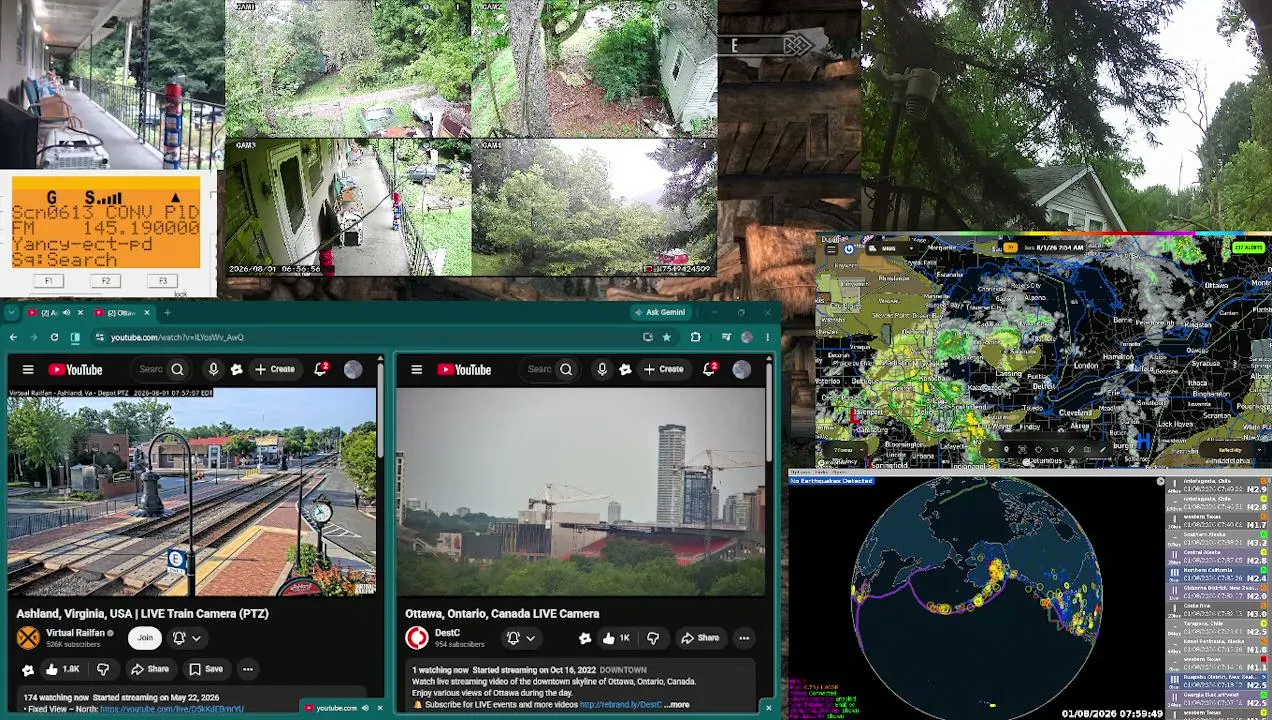Viewport: 1272px width, 720px height.
Task: Open the radar map hamburger menu
Action: pos(830,248)
